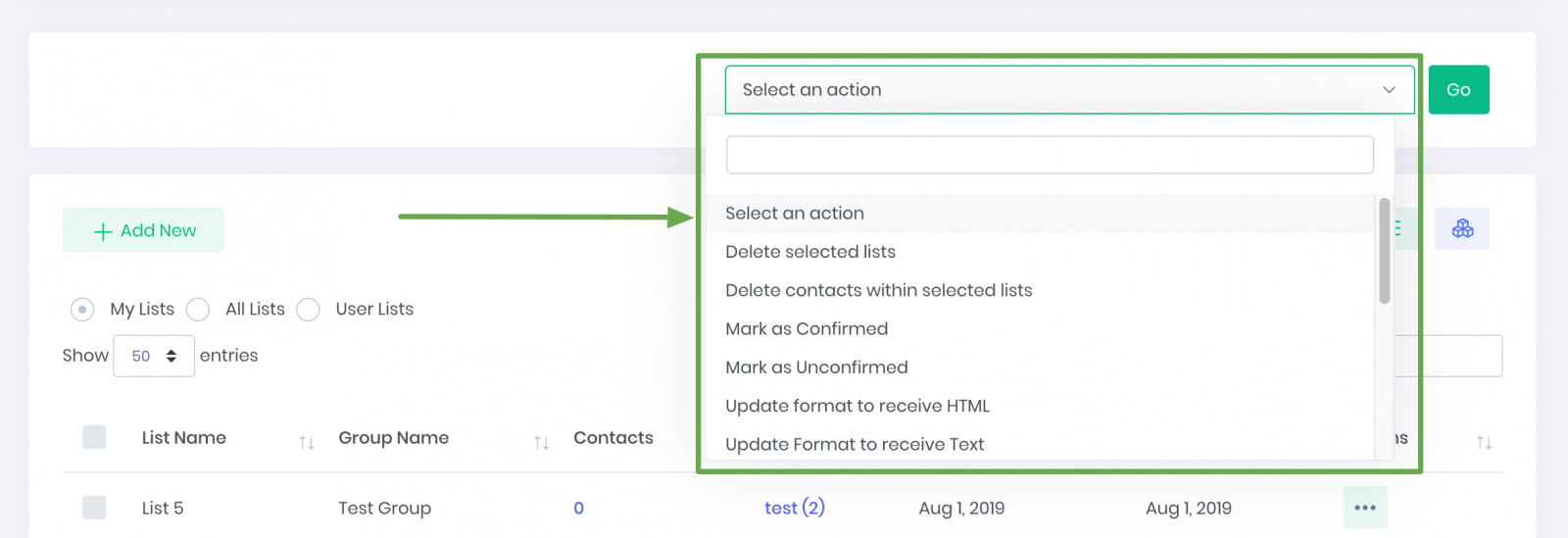Pick Delete contacts within selected lists
This screenshot has height=538, width=1568.
[878, 290]
